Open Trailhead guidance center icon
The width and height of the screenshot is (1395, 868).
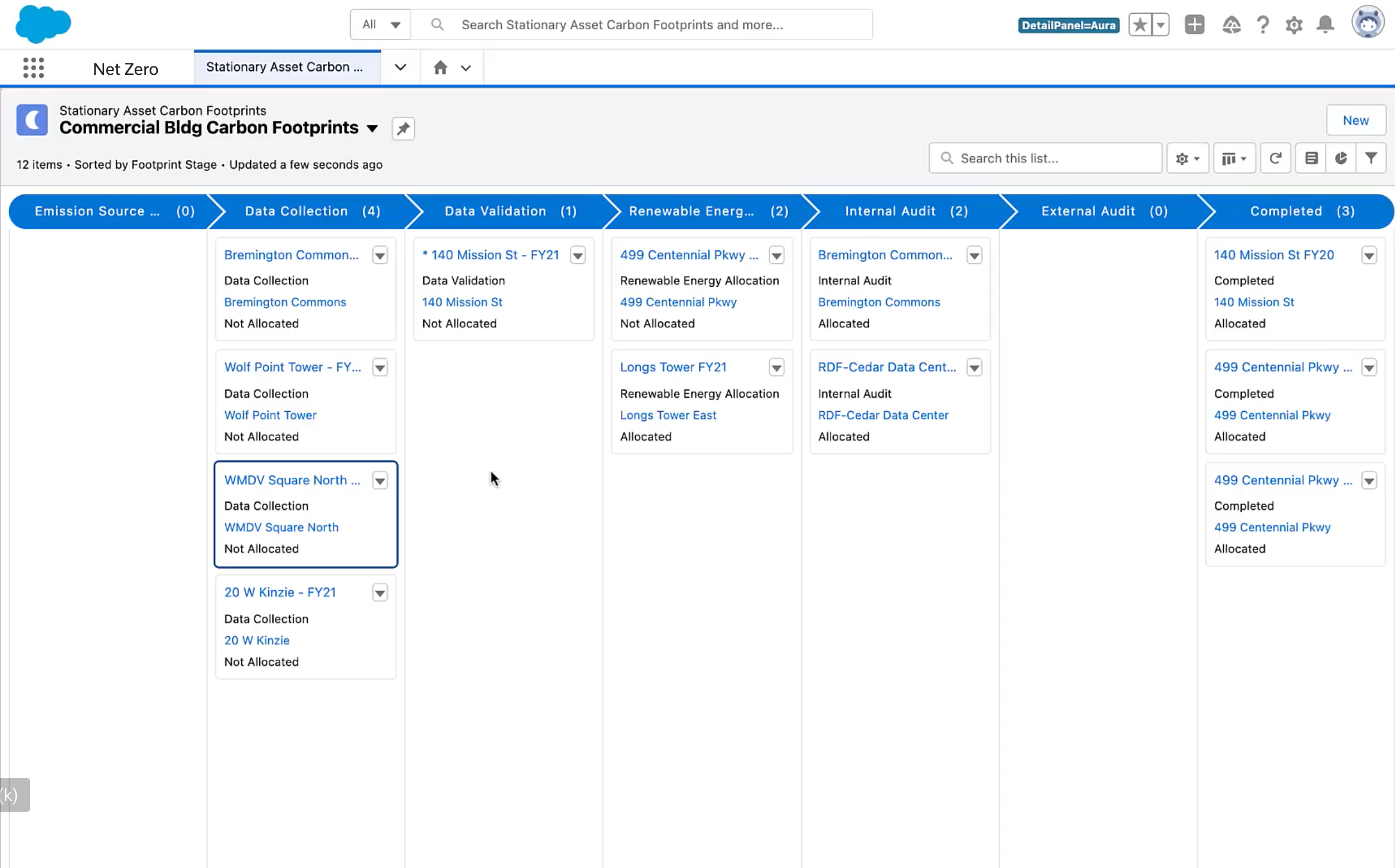coord(1231,25)
